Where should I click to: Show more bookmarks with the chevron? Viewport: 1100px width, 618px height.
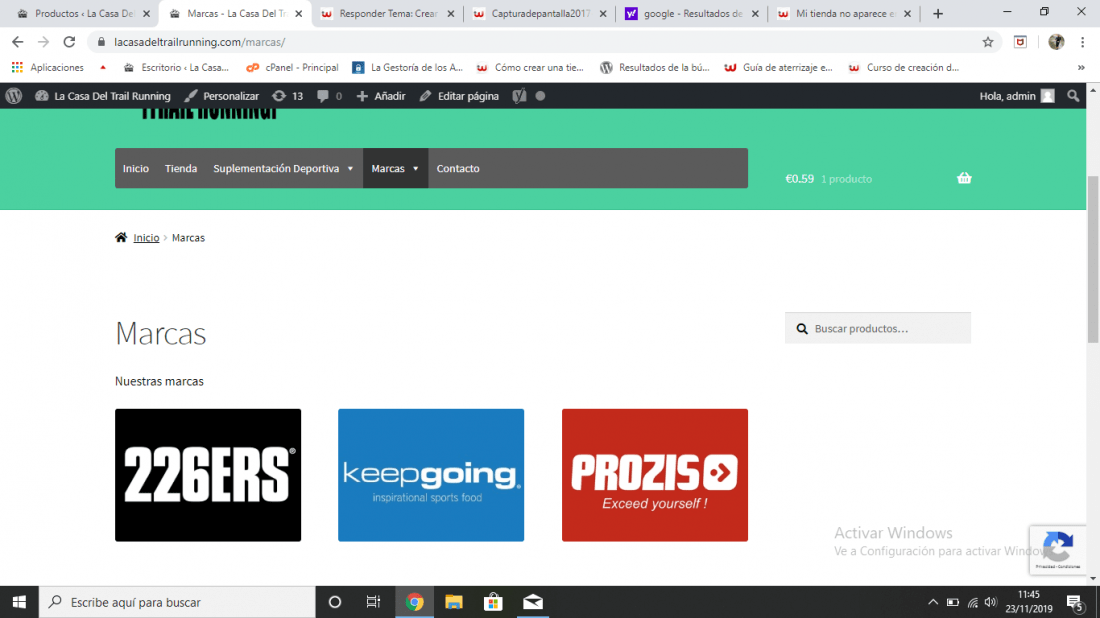point(1081,67)
